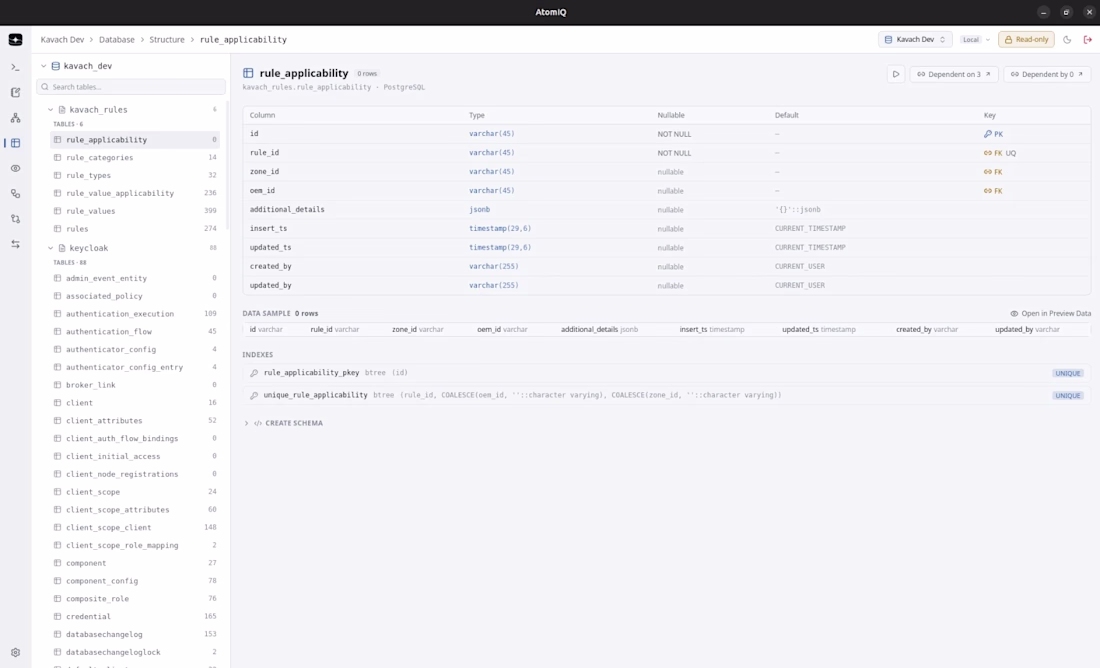
Task: Click the PK key icon in id row
Action: coord(988,134)
